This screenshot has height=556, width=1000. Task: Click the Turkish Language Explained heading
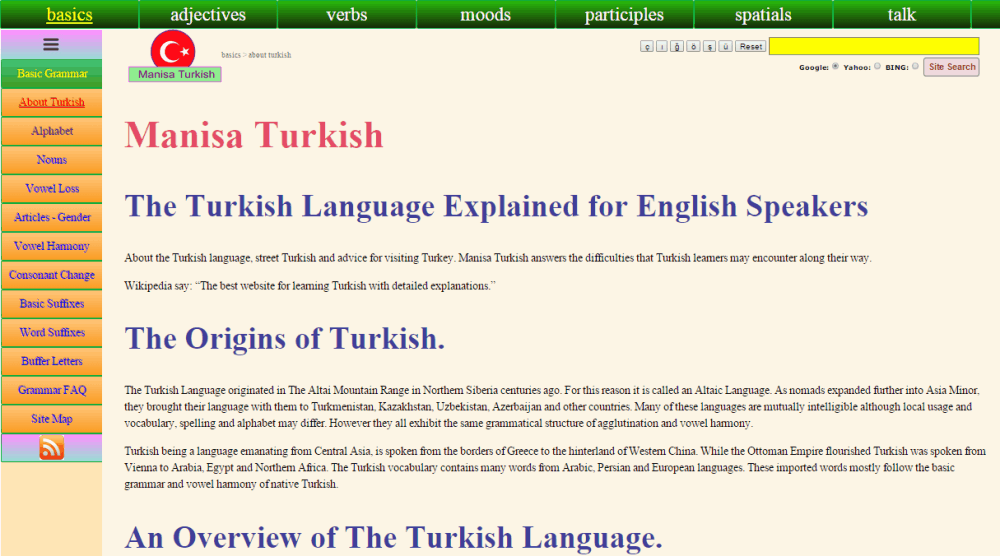click(x=496, y=207)
